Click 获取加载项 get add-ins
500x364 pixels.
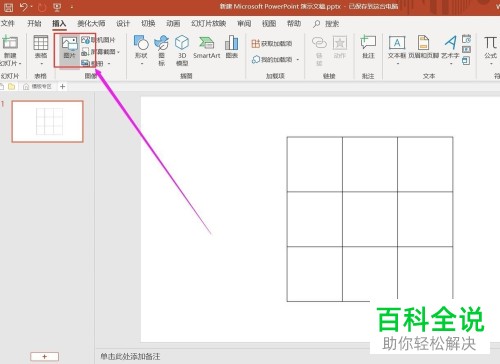[x=272, y=44]
